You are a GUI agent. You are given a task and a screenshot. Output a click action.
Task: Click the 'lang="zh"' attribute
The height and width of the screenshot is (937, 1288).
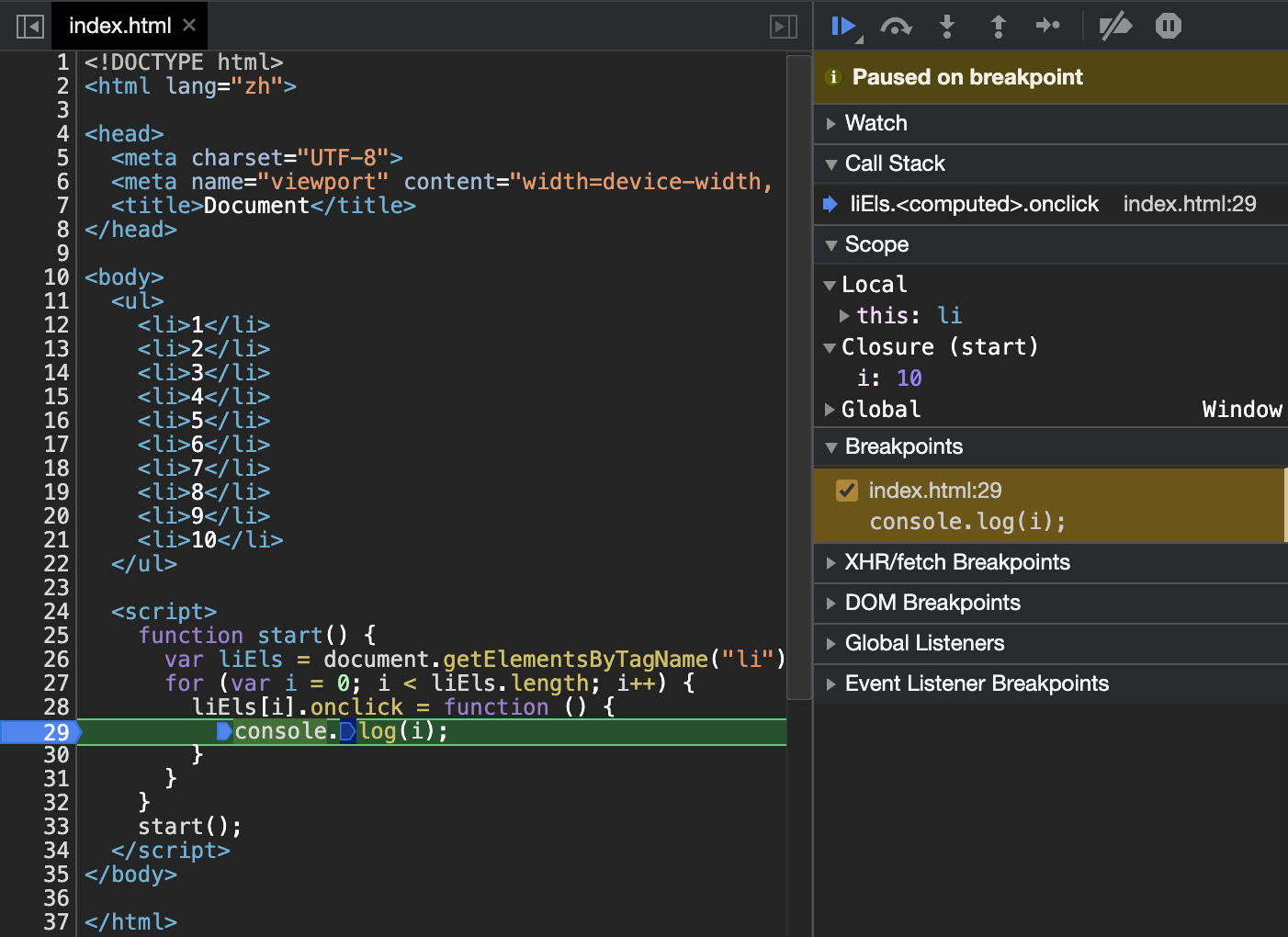(224, 86)
